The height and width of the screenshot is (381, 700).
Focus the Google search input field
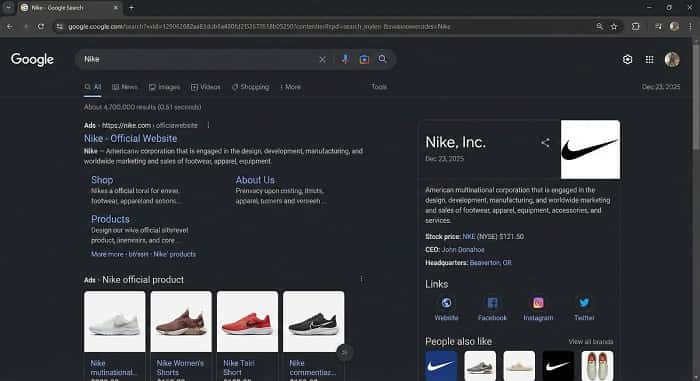(x=199, y=59)
